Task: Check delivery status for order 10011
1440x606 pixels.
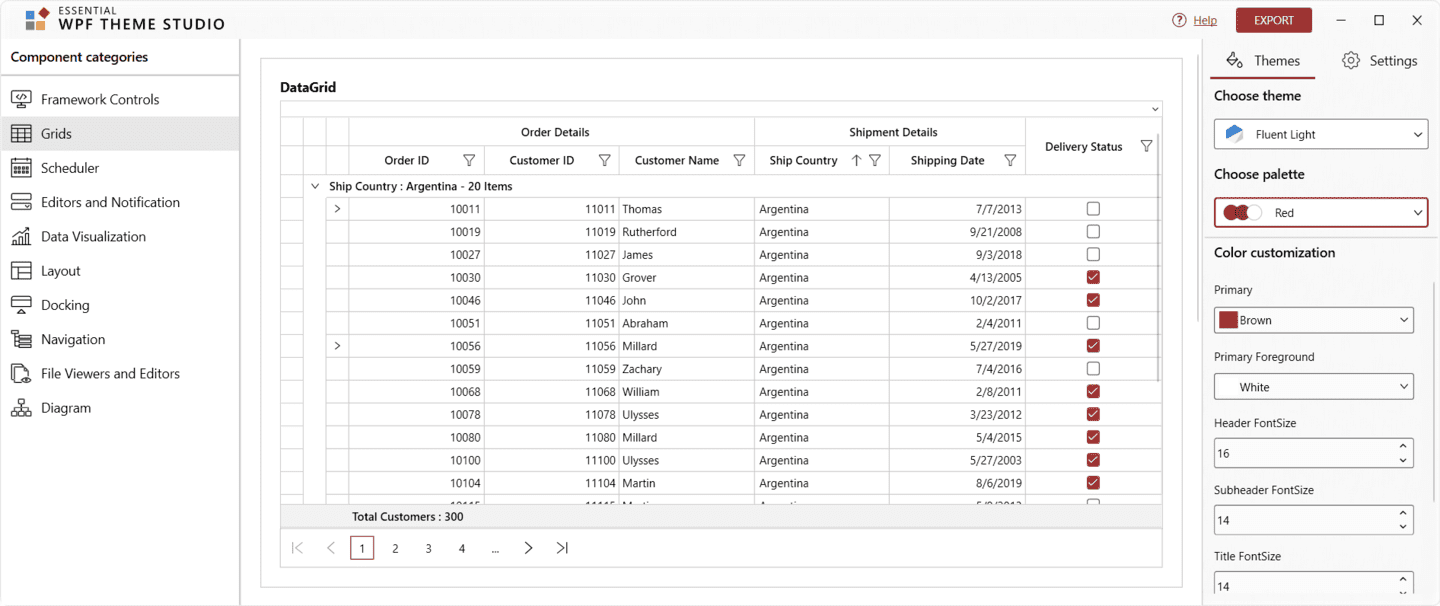Action: click(x=1093, y=209)
